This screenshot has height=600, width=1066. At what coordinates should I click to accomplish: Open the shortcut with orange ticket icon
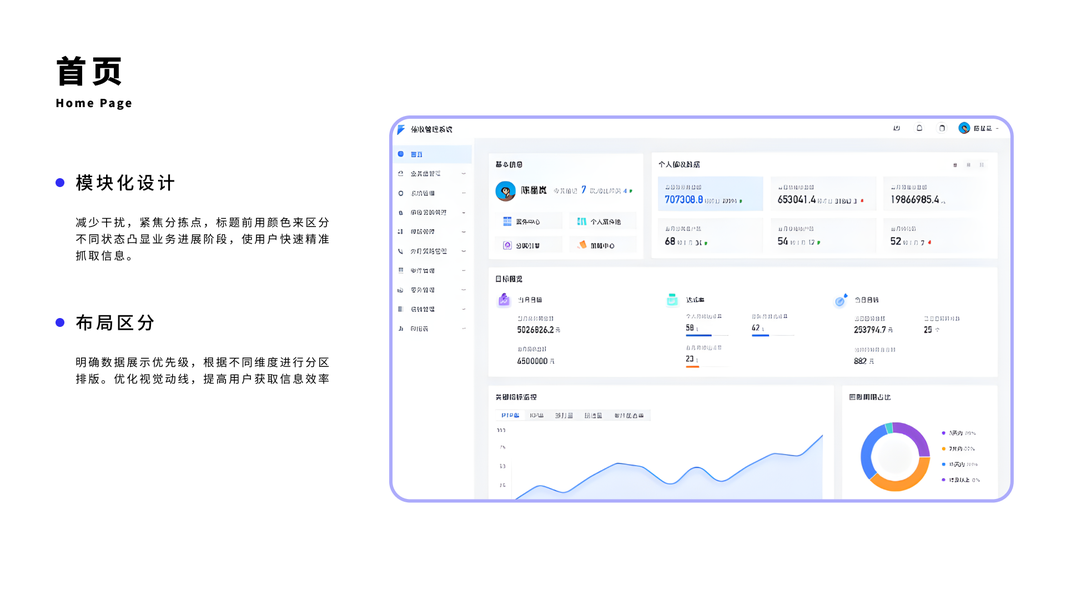point(602,245)
